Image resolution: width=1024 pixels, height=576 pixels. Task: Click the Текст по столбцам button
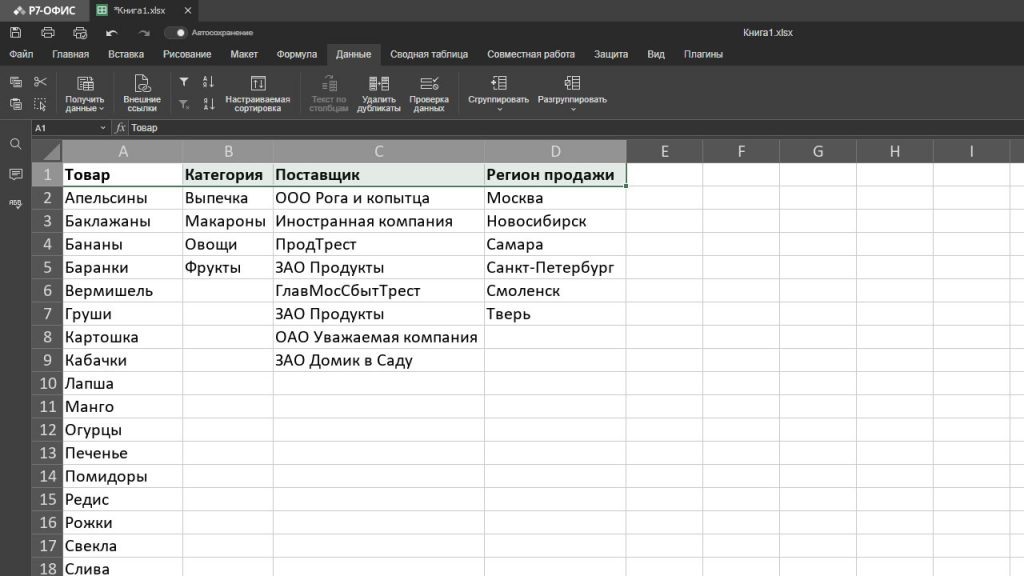[x=328, y=93]
